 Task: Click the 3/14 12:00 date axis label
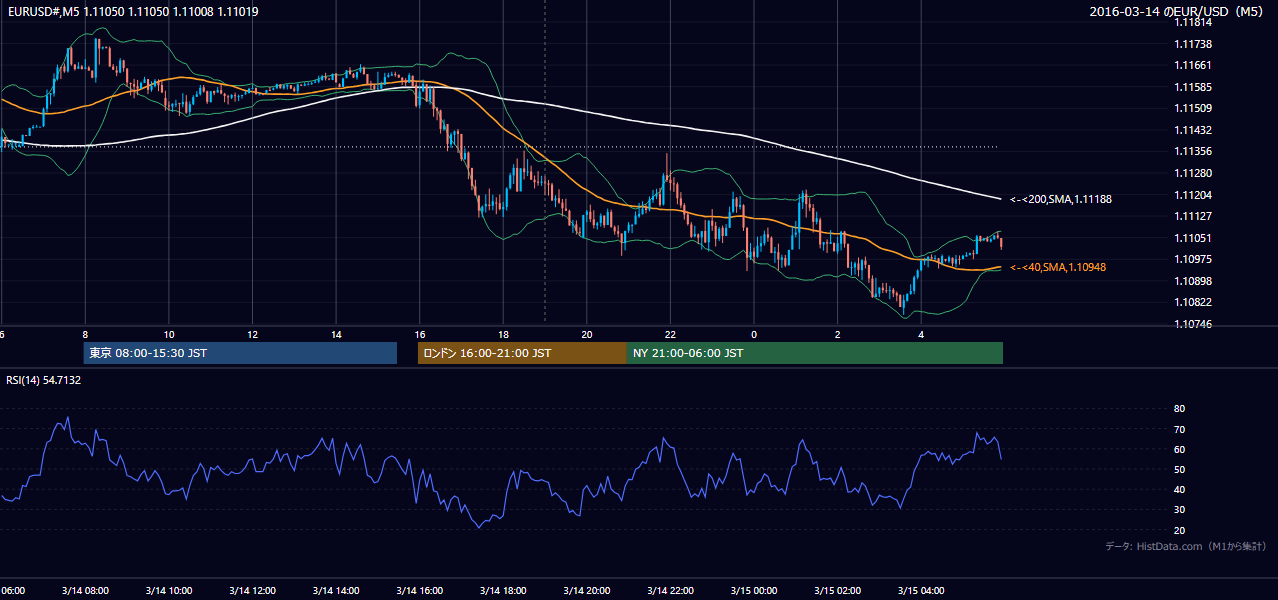[252, 590]
